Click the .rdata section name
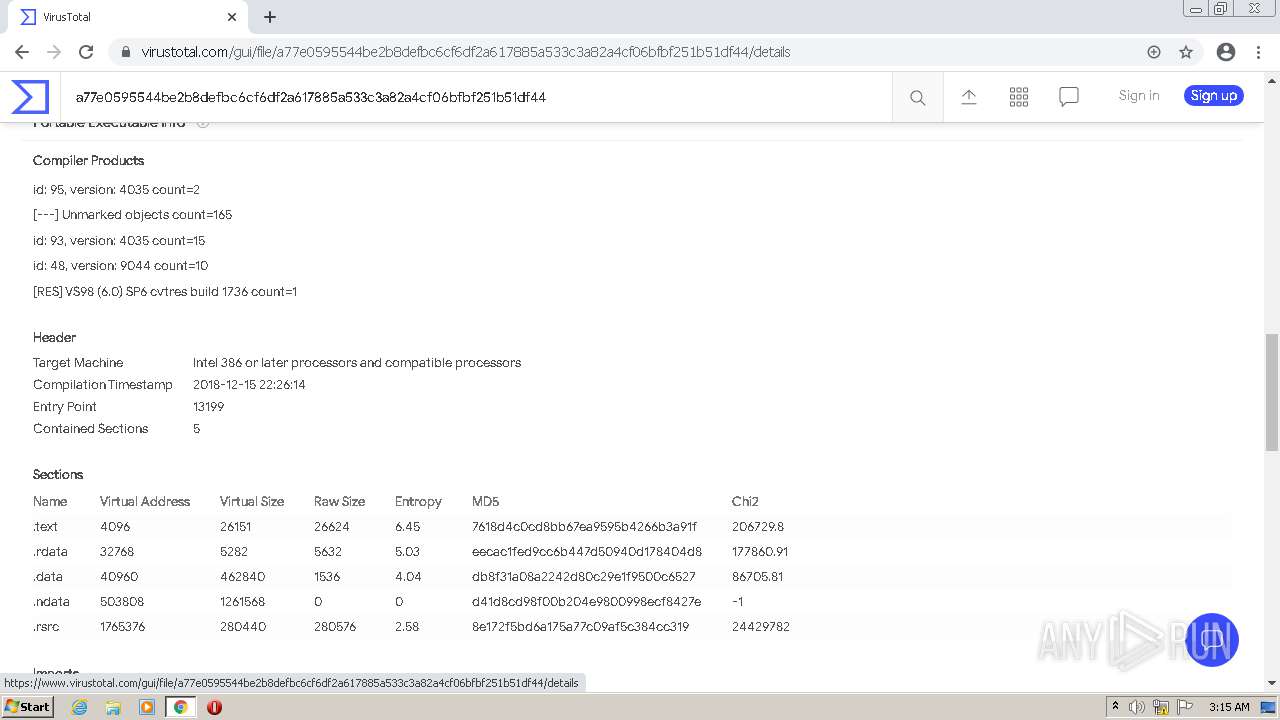 [50, 552]
